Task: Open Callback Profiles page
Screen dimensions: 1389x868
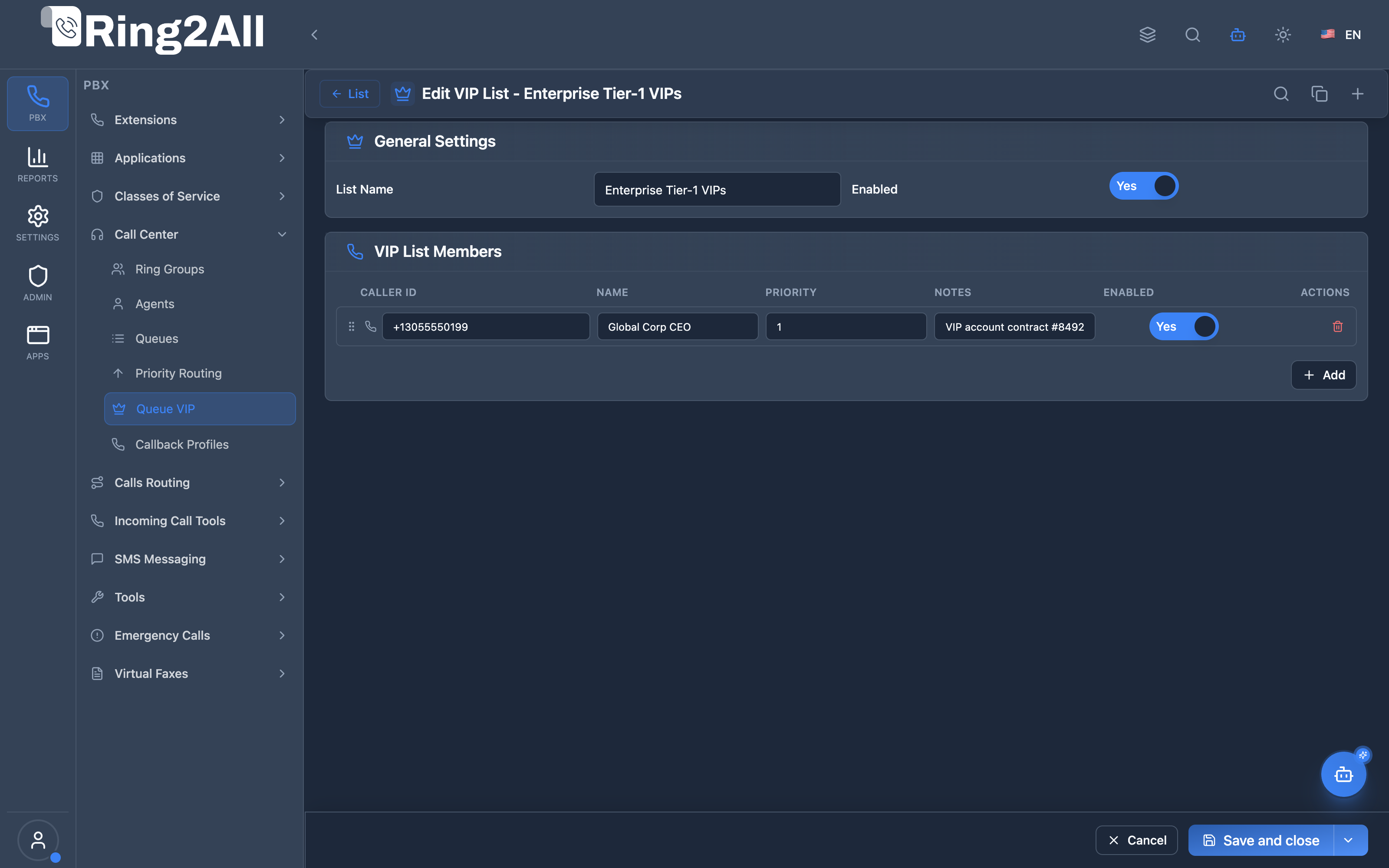Action: (x=200, y=444)
